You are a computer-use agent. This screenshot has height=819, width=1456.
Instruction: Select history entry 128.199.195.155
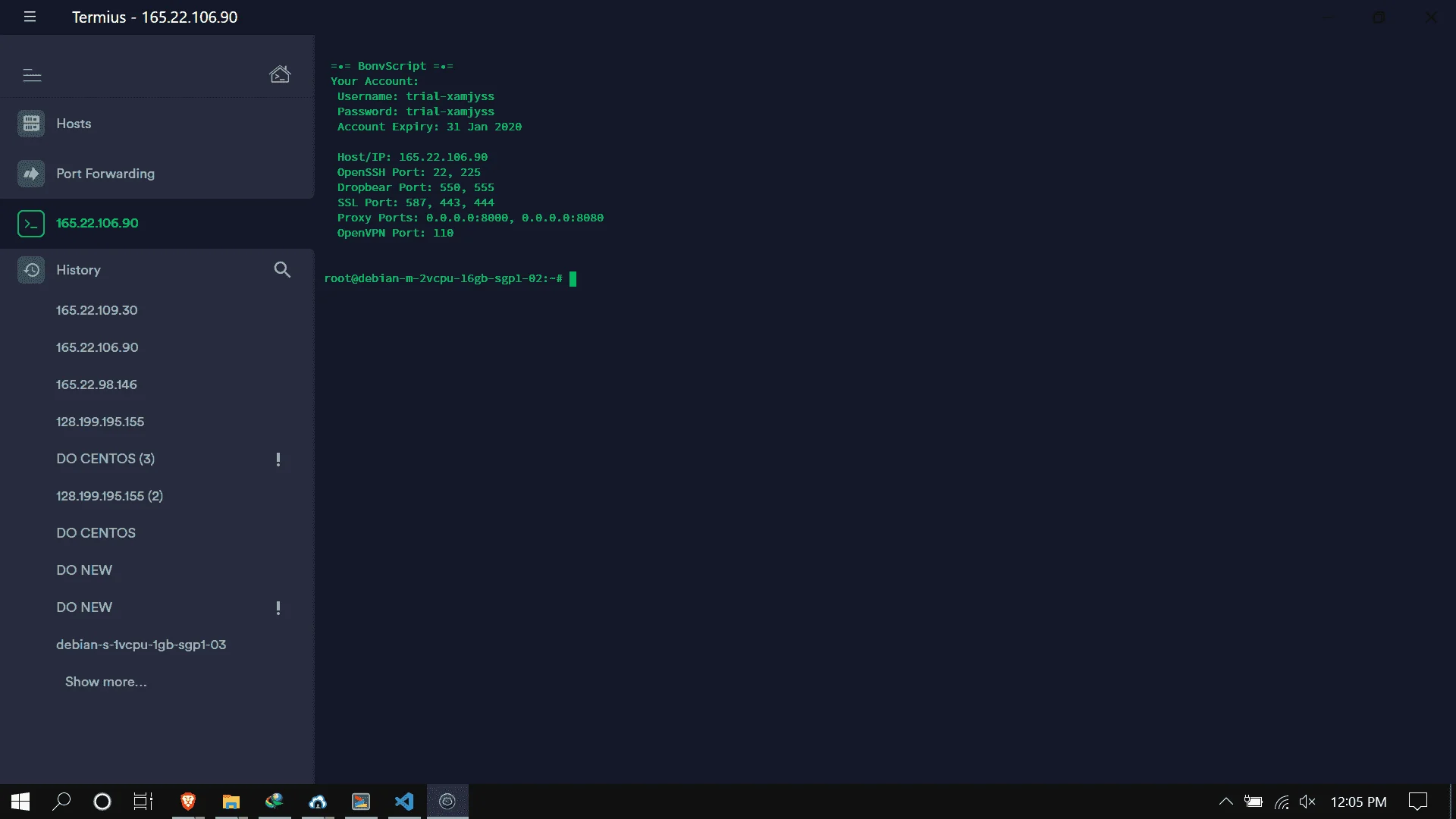(x=100, y=422)
